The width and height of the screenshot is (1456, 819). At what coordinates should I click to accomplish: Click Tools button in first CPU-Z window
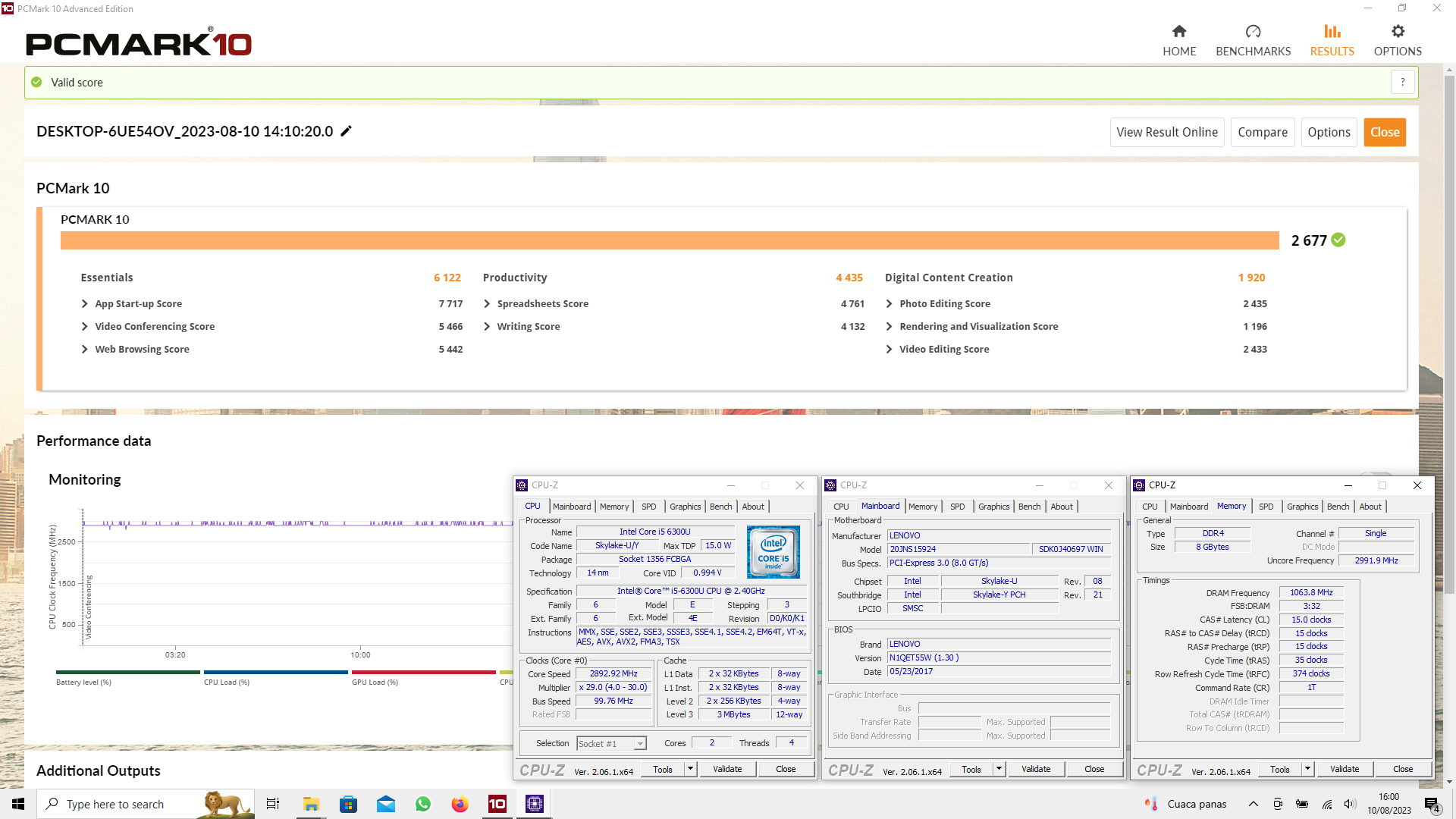coord(663,769)
